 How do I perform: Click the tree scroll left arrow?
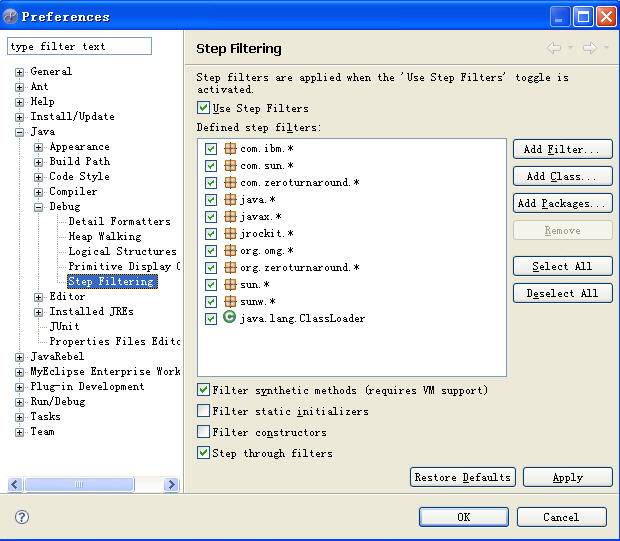[x=15, y=484]
